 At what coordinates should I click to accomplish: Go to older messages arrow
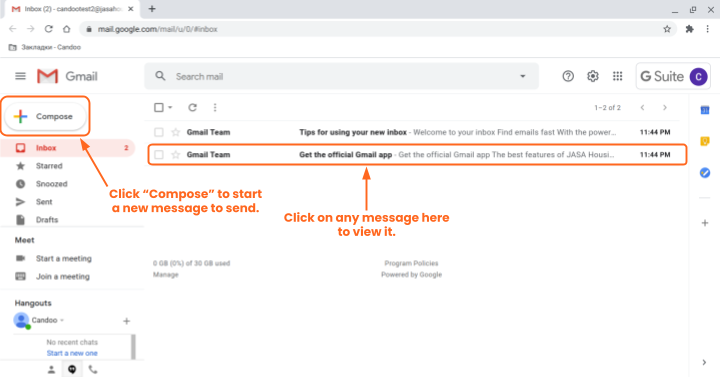point(664,107)
